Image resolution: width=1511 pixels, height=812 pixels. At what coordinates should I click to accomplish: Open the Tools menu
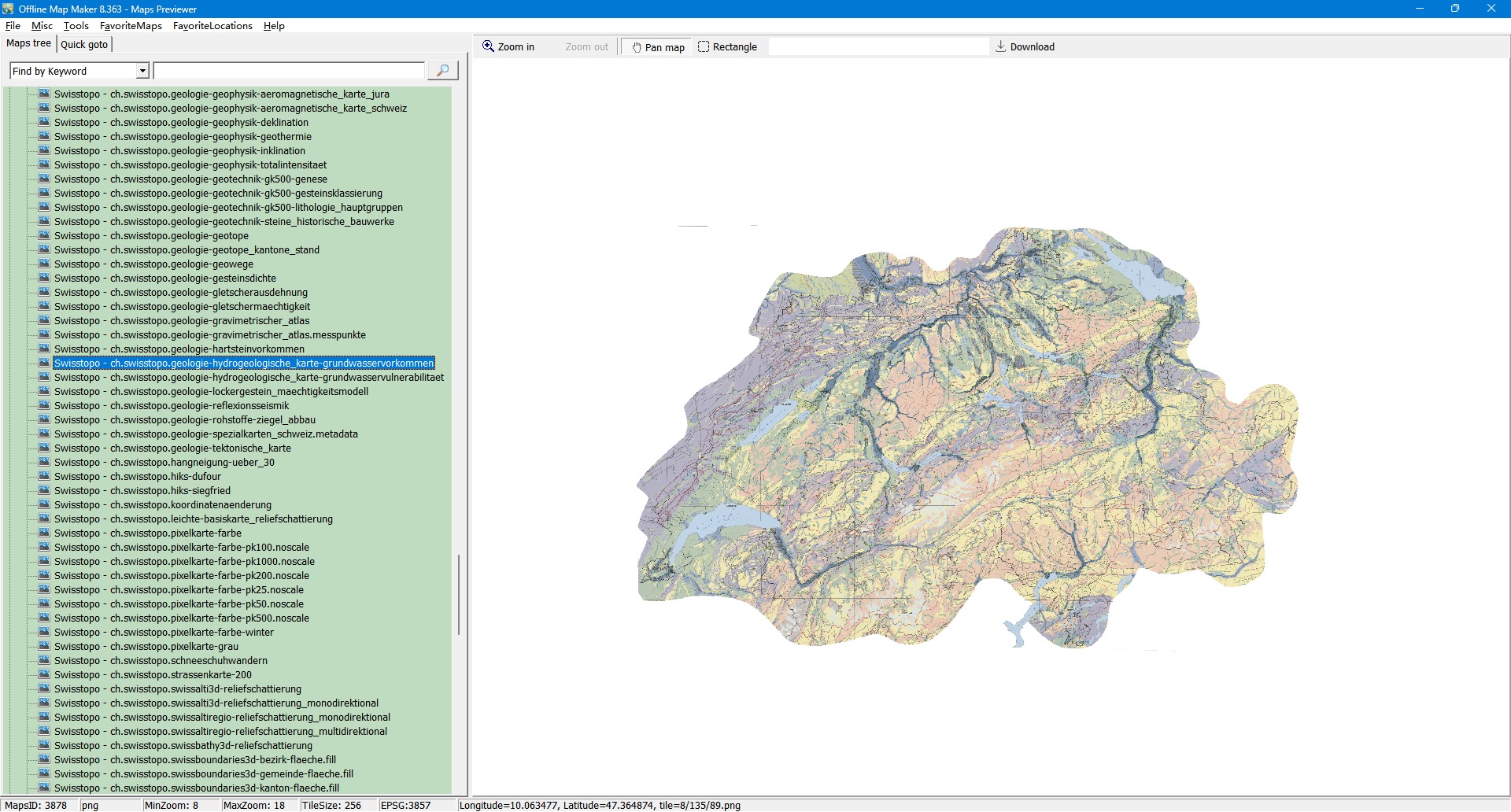[76, 26]
